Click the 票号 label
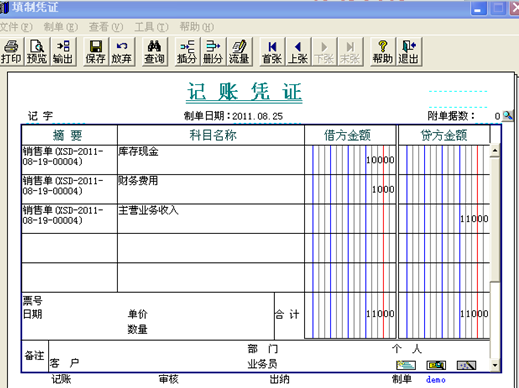Image resolution: width=519 pixels, height=388 pixels. click(33, 301)
